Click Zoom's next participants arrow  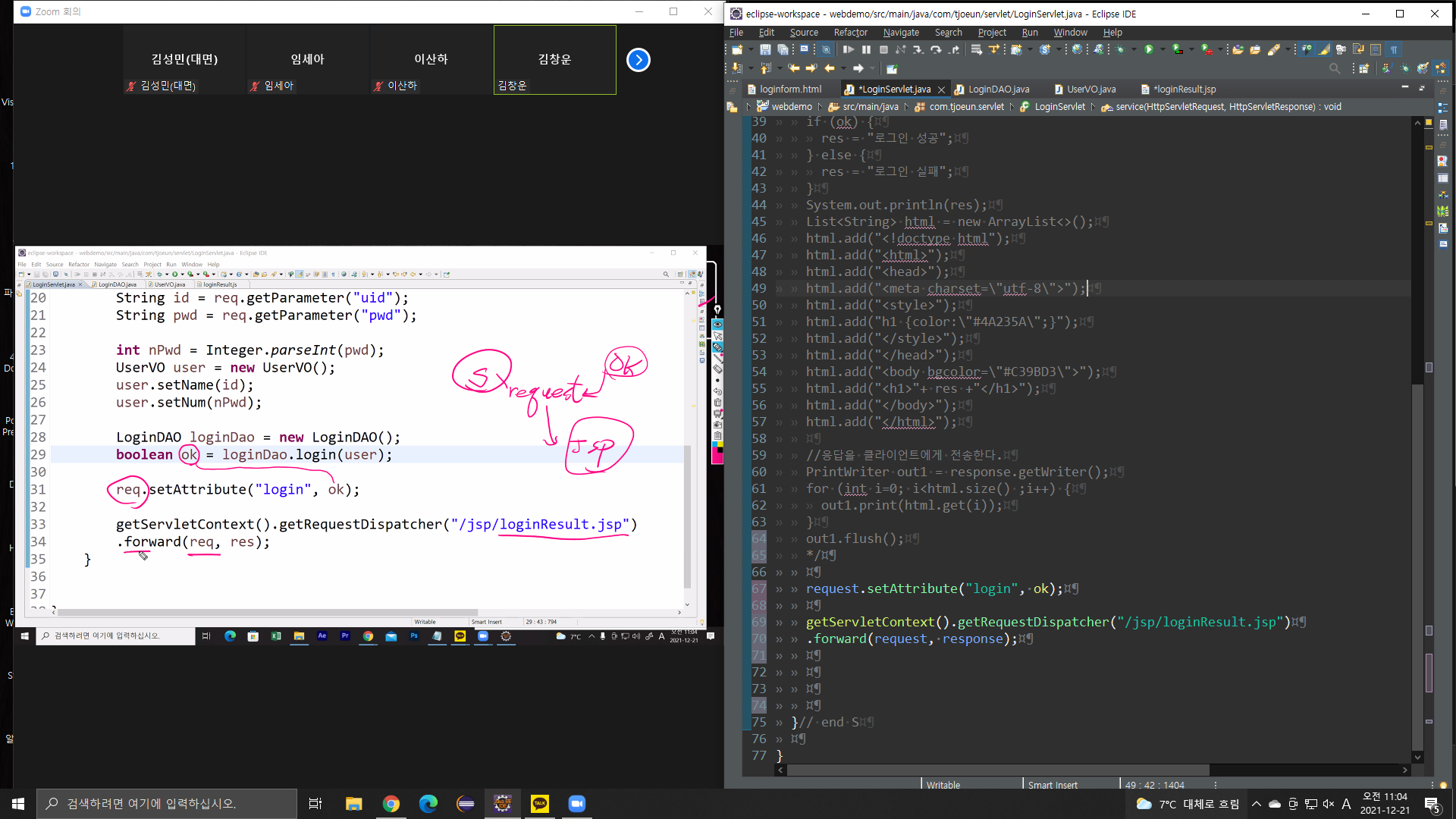click(x=639, y=60)
